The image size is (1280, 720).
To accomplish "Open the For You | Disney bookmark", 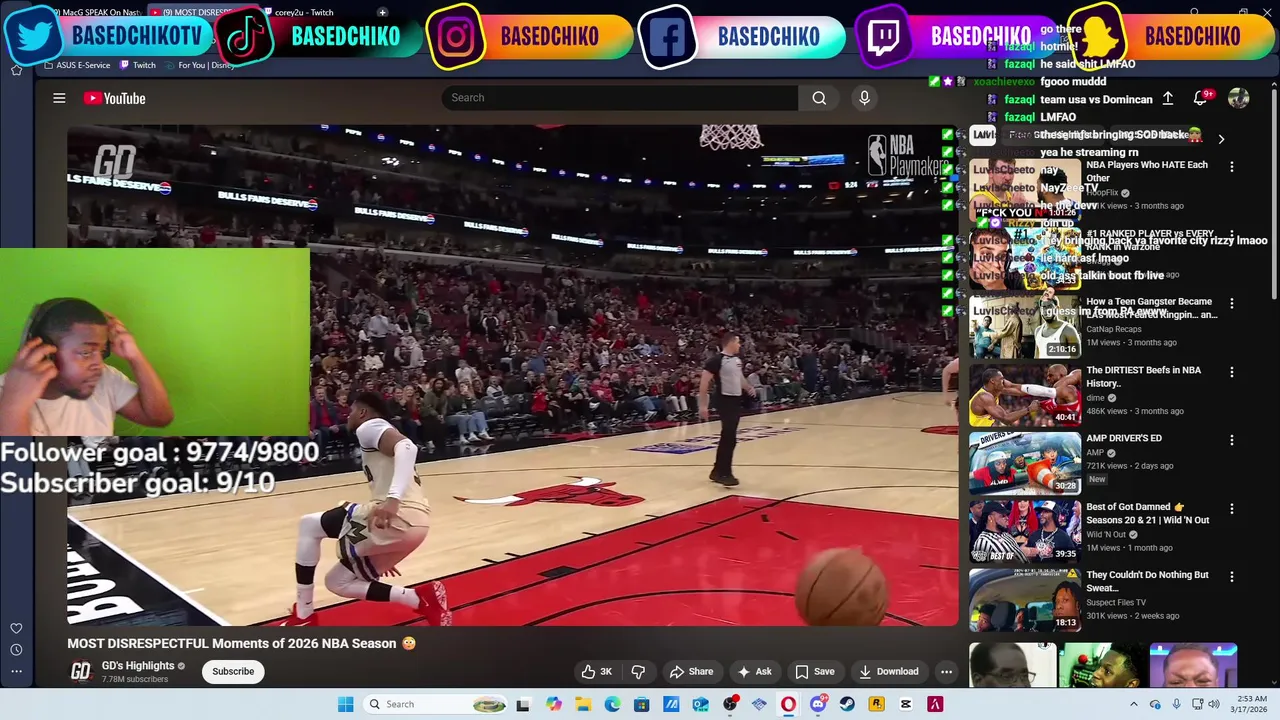I will pos(200,65).
